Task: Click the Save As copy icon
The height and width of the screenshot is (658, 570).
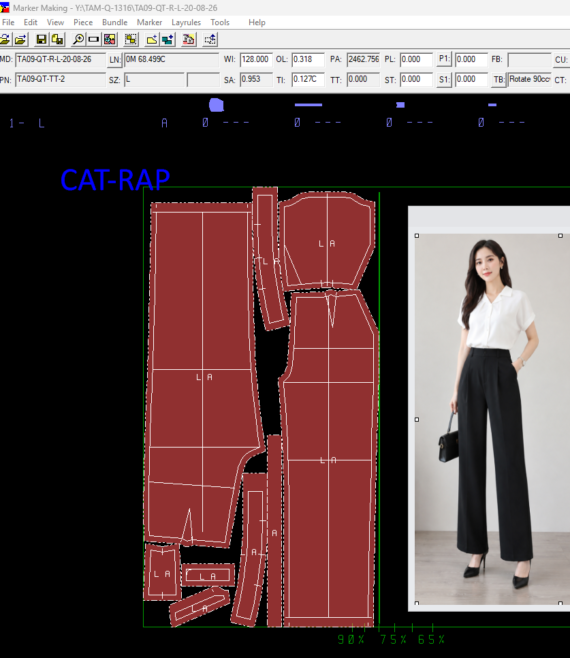Action: [57, 39]
